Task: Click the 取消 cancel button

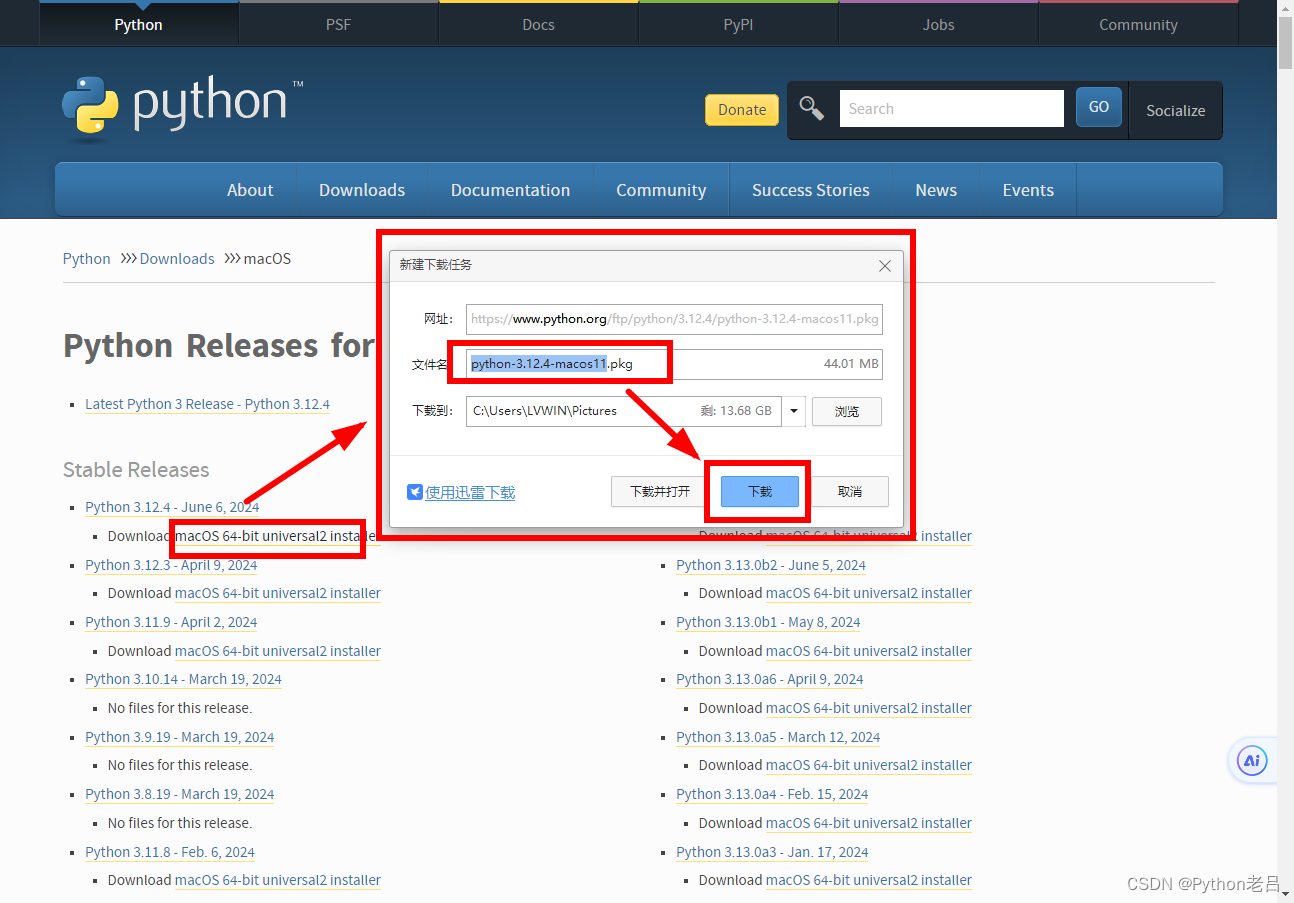Action: [x=849, y=492]
